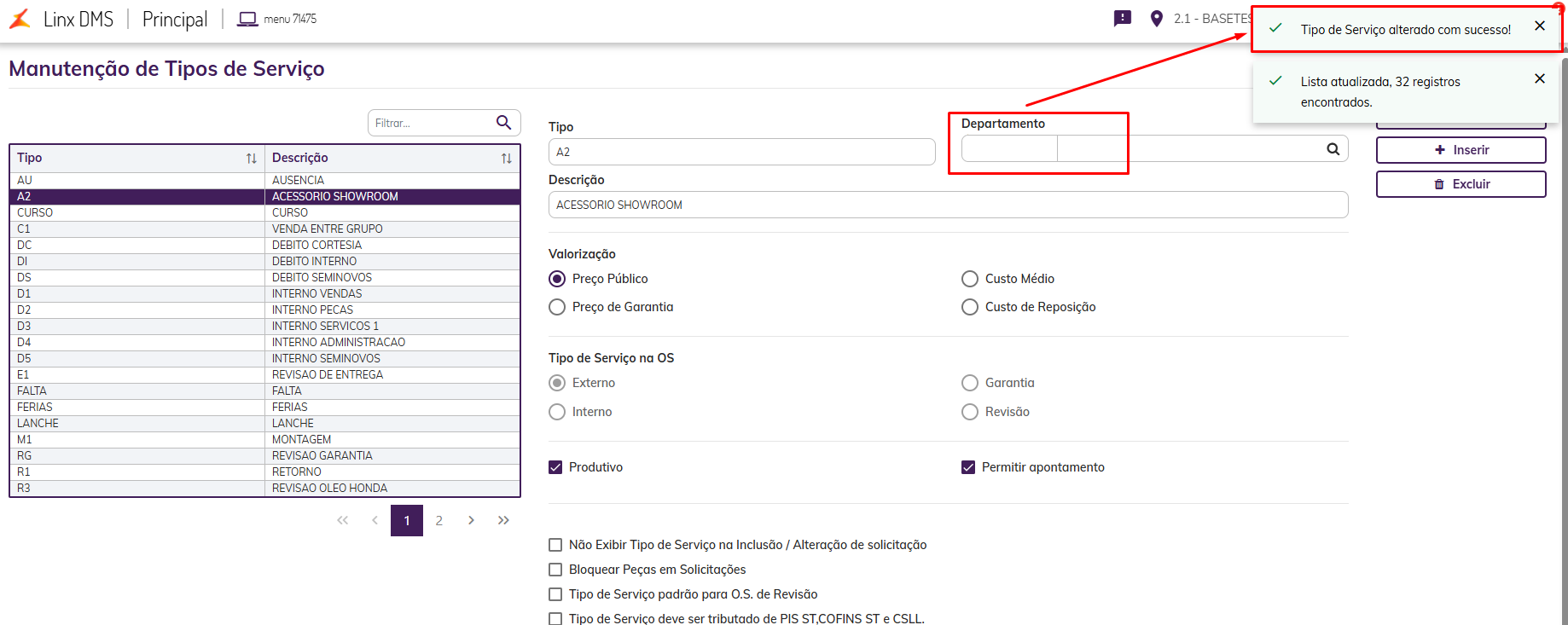
Task: Click the Excluir button
Action: (x=1461, y=184)
